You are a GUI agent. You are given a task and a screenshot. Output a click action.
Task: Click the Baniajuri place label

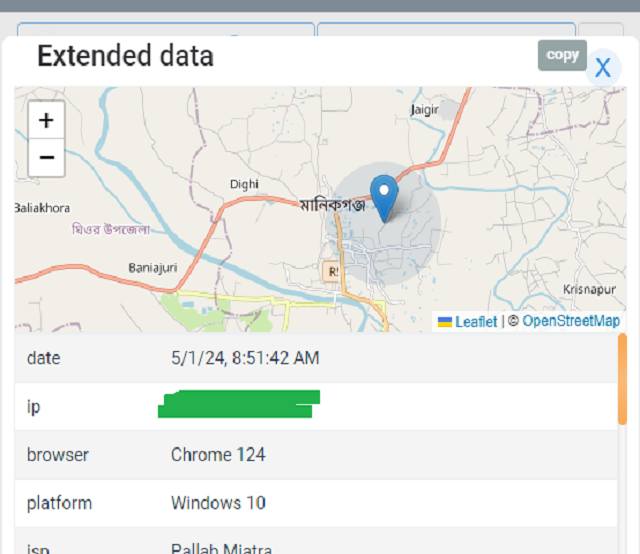coord(152,267)
